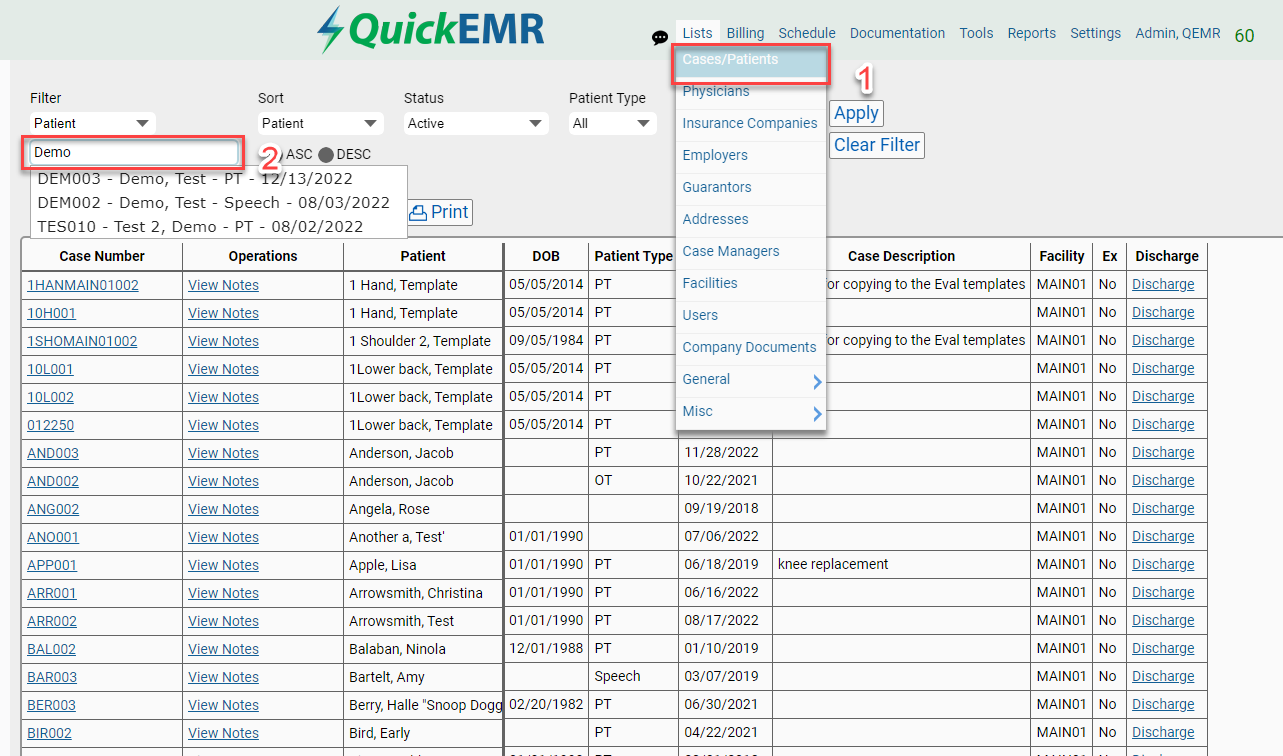Choose Guarantors from the Lists menu
This screenshot has height=756, width=1283.
click(x=751, y=188)
